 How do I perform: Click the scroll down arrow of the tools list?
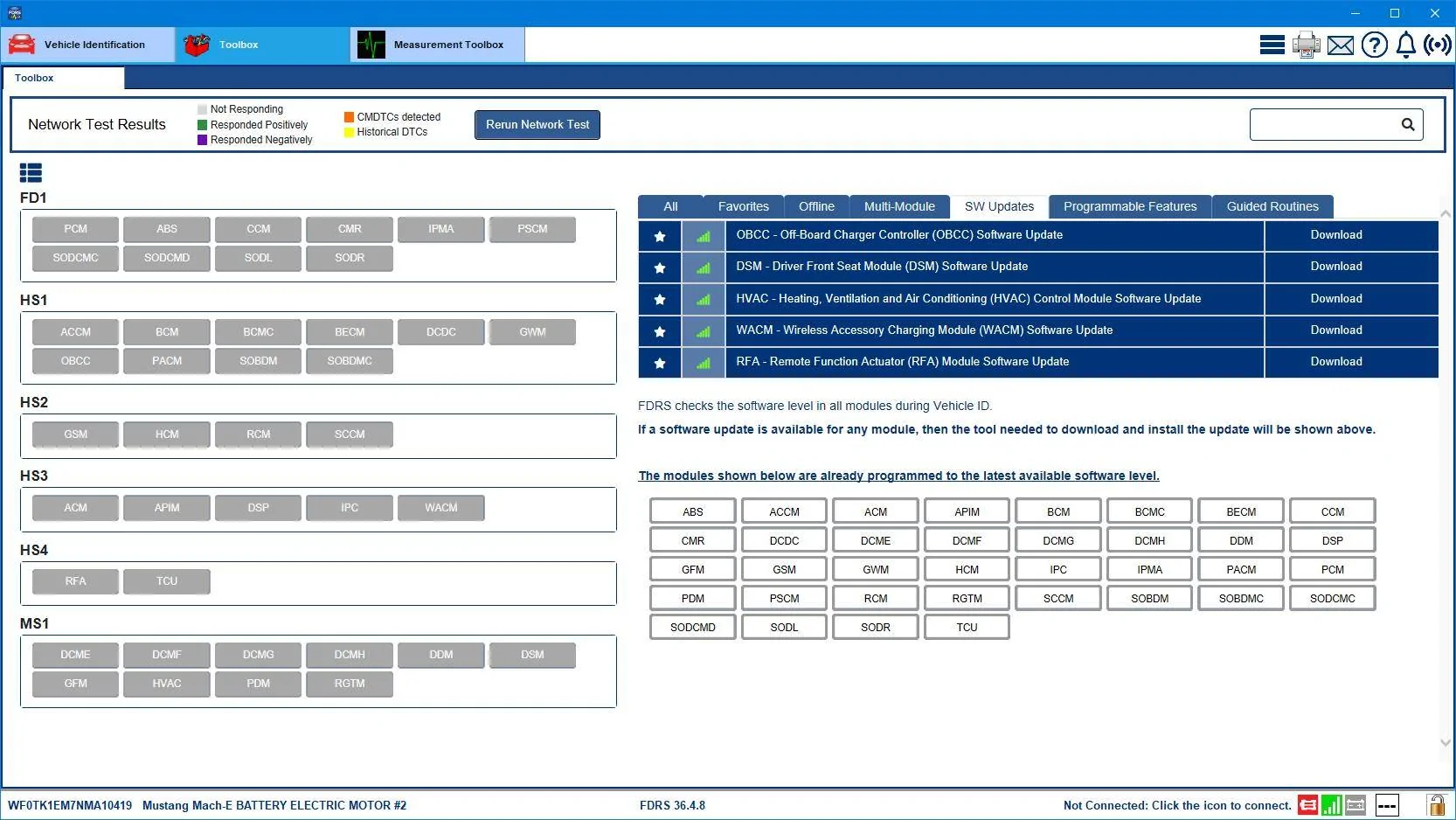click(x=1445, y=742)
